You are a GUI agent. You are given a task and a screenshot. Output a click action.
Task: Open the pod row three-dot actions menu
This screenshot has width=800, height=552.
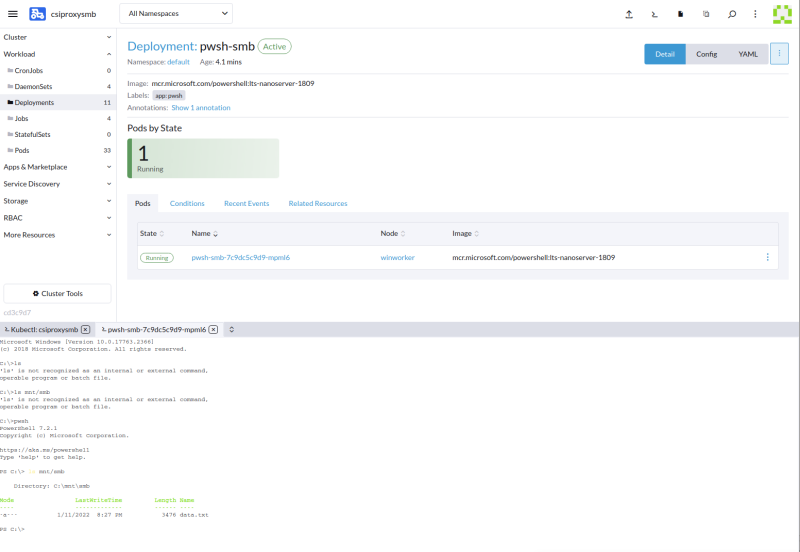(767, 257)
